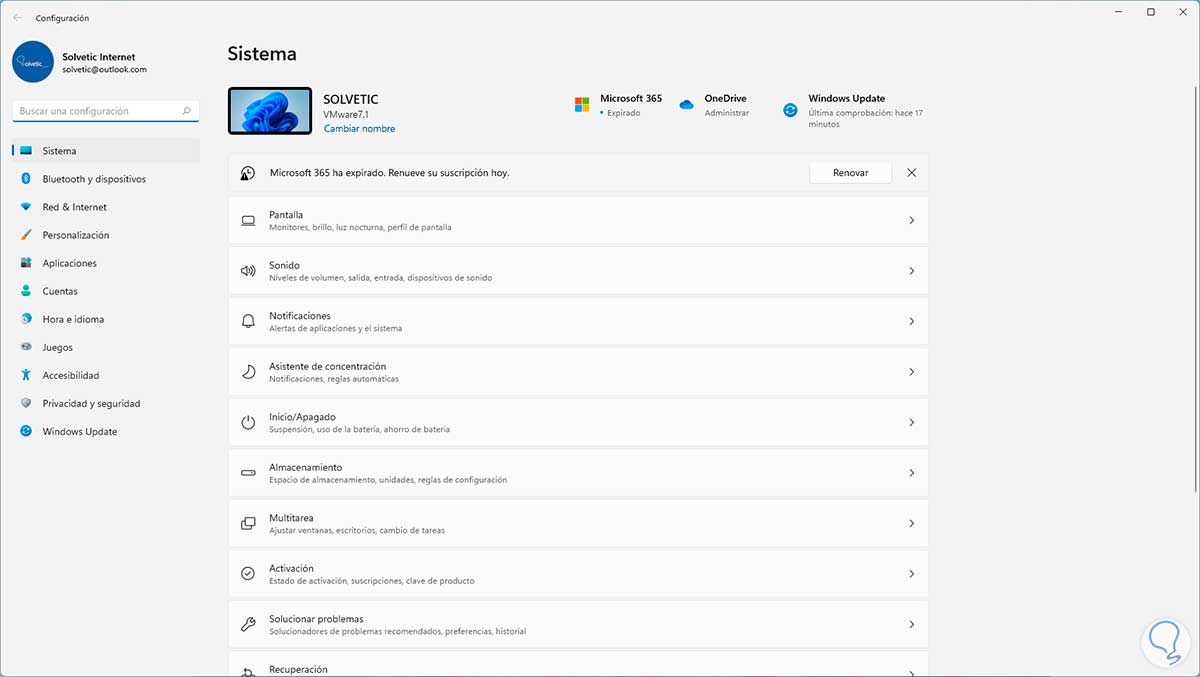
Task: Open Accesibilidad section label
Action: coord(71,375)
